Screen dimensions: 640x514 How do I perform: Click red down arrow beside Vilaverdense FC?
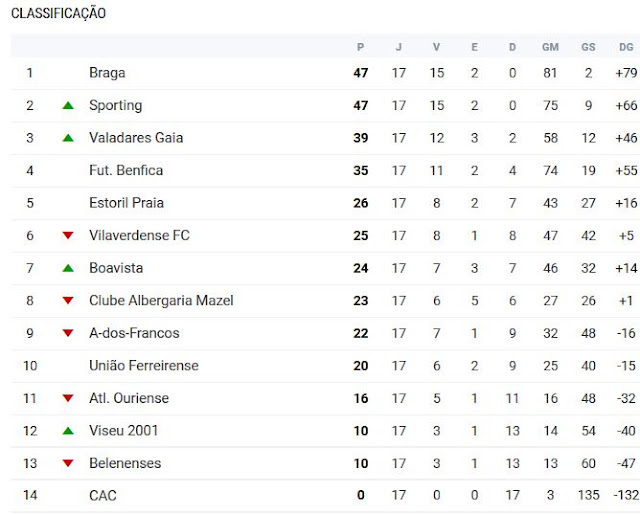point(68,236)
